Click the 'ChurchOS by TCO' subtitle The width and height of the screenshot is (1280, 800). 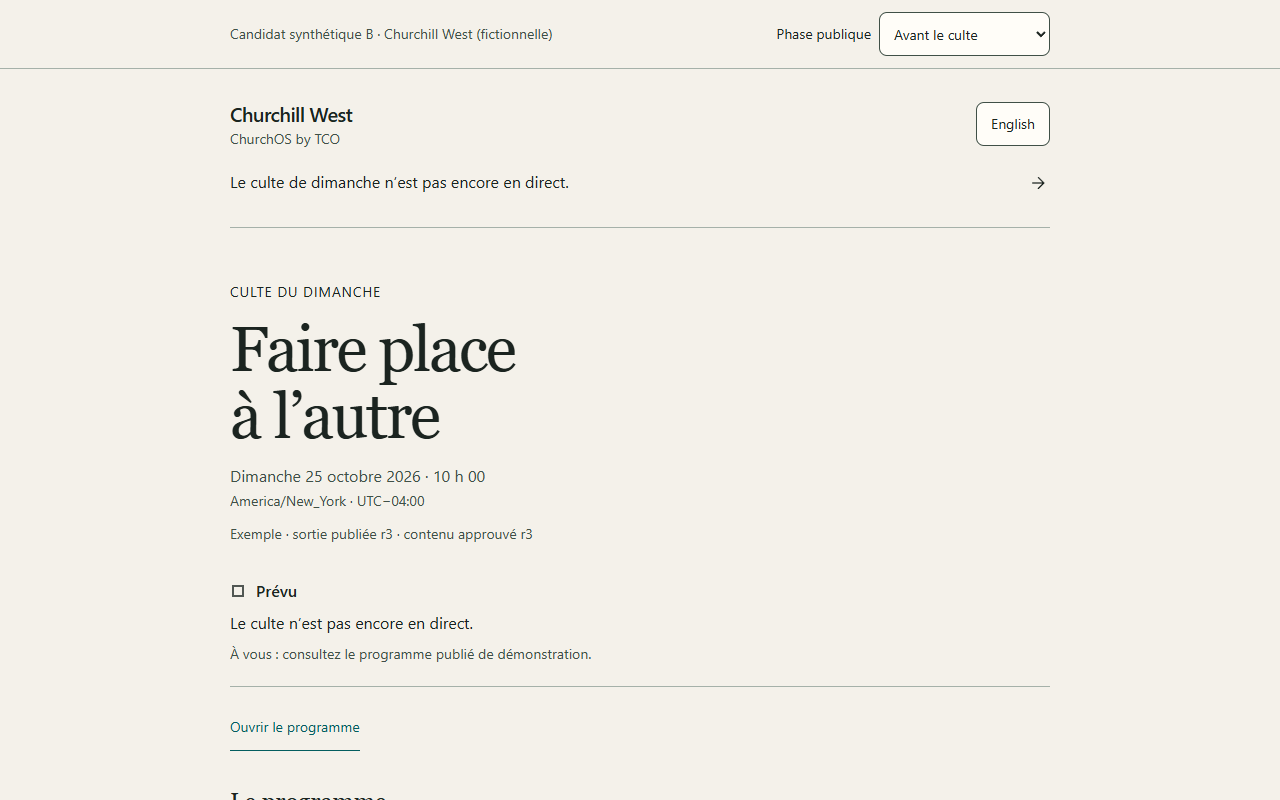tap(285, 139)
